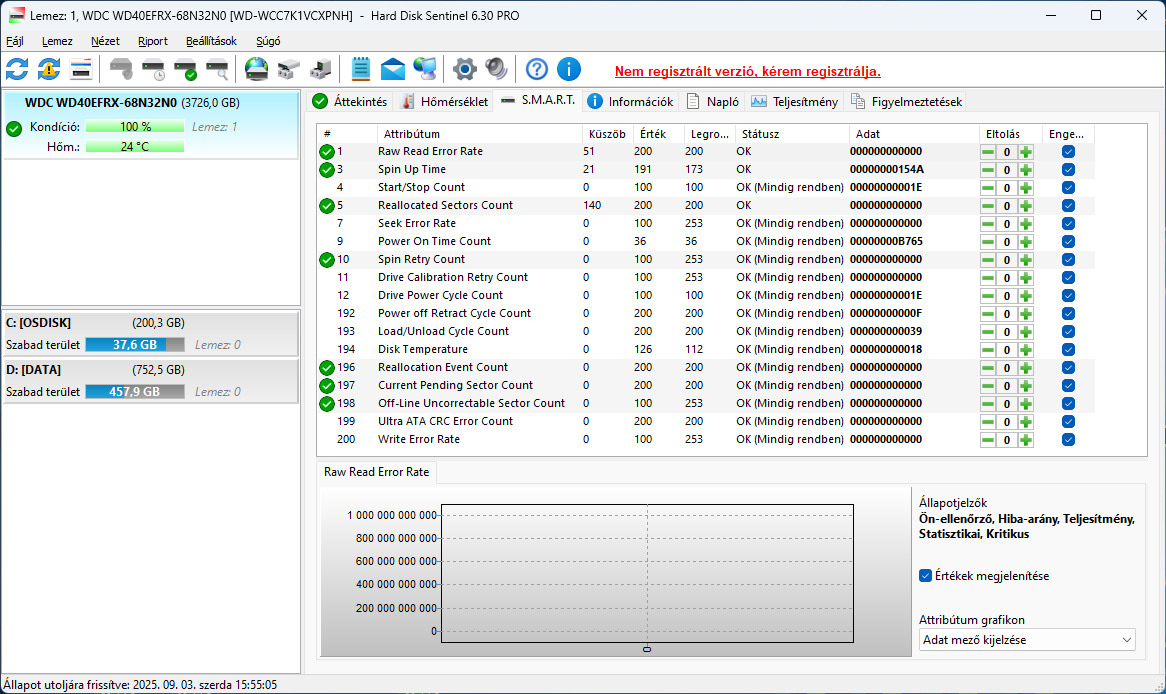This screenshot has width=1166, height=694.
Task: Sort by the Attribútum column header
Action: pos(480,134)
